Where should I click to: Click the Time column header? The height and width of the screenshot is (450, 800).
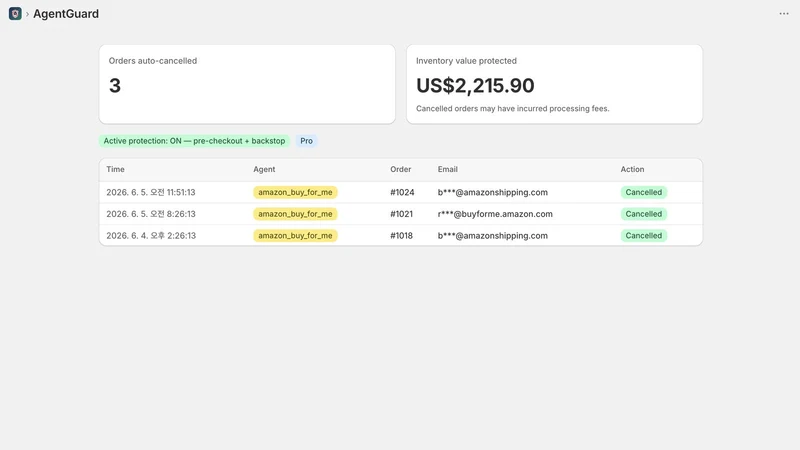click(115, 169)
